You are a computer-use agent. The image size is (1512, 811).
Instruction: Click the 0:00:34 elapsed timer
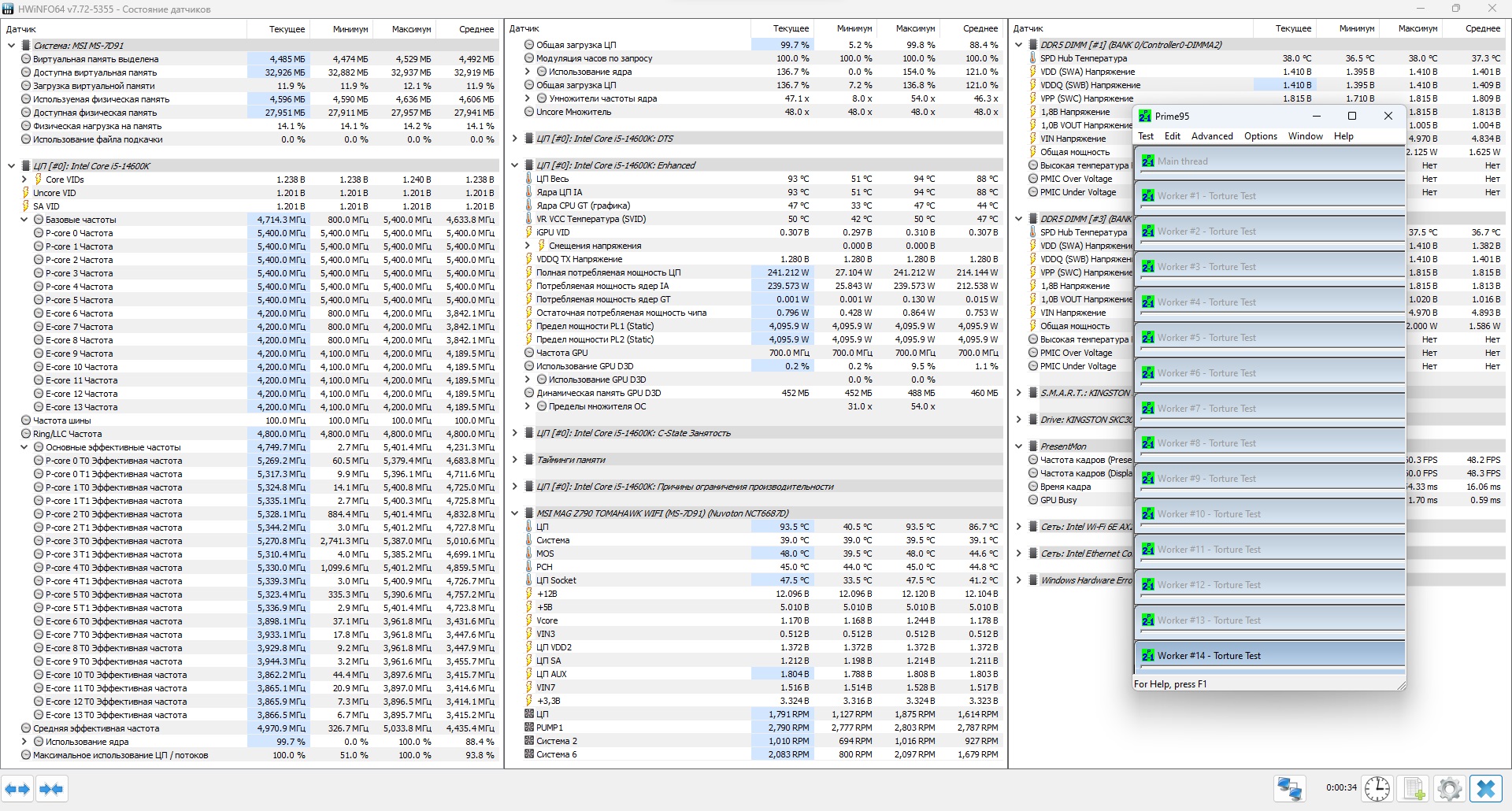coord(1341,787)
